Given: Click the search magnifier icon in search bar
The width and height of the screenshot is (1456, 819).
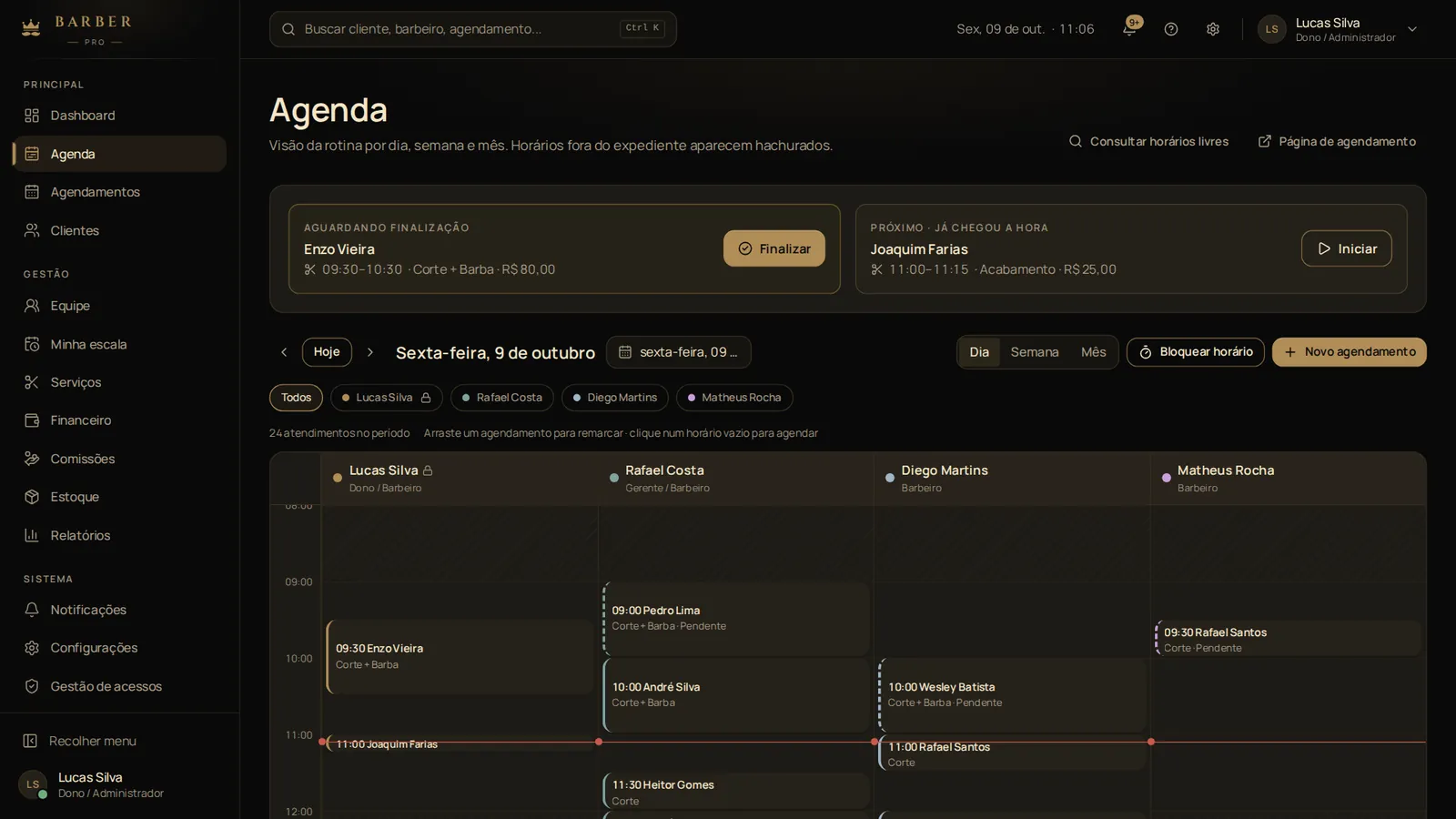Looking at the screenshot, I should coord(288,29).
